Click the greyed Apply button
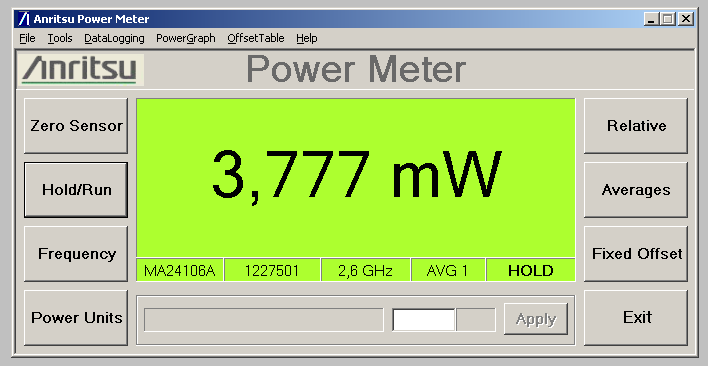 click(536, 319)
